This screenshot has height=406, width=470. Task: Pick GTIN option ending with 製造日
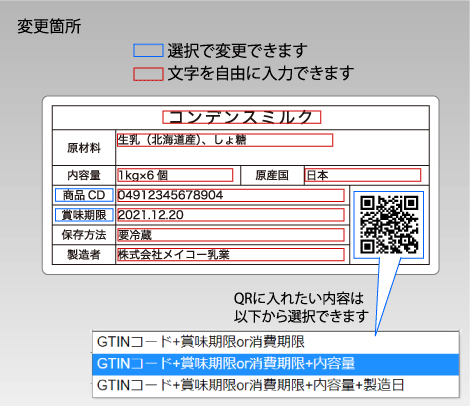click(276, 386)
